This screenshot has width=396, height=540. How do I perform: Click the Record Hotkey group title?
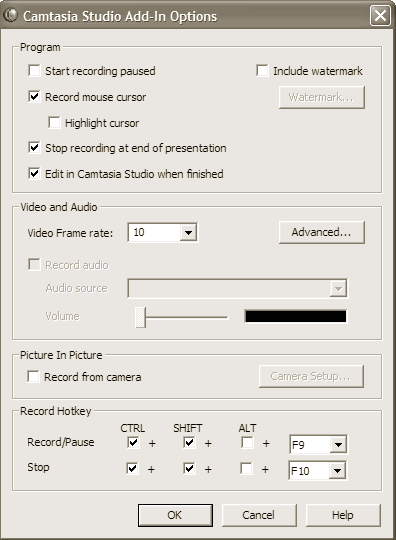click(x=55, y=411)
